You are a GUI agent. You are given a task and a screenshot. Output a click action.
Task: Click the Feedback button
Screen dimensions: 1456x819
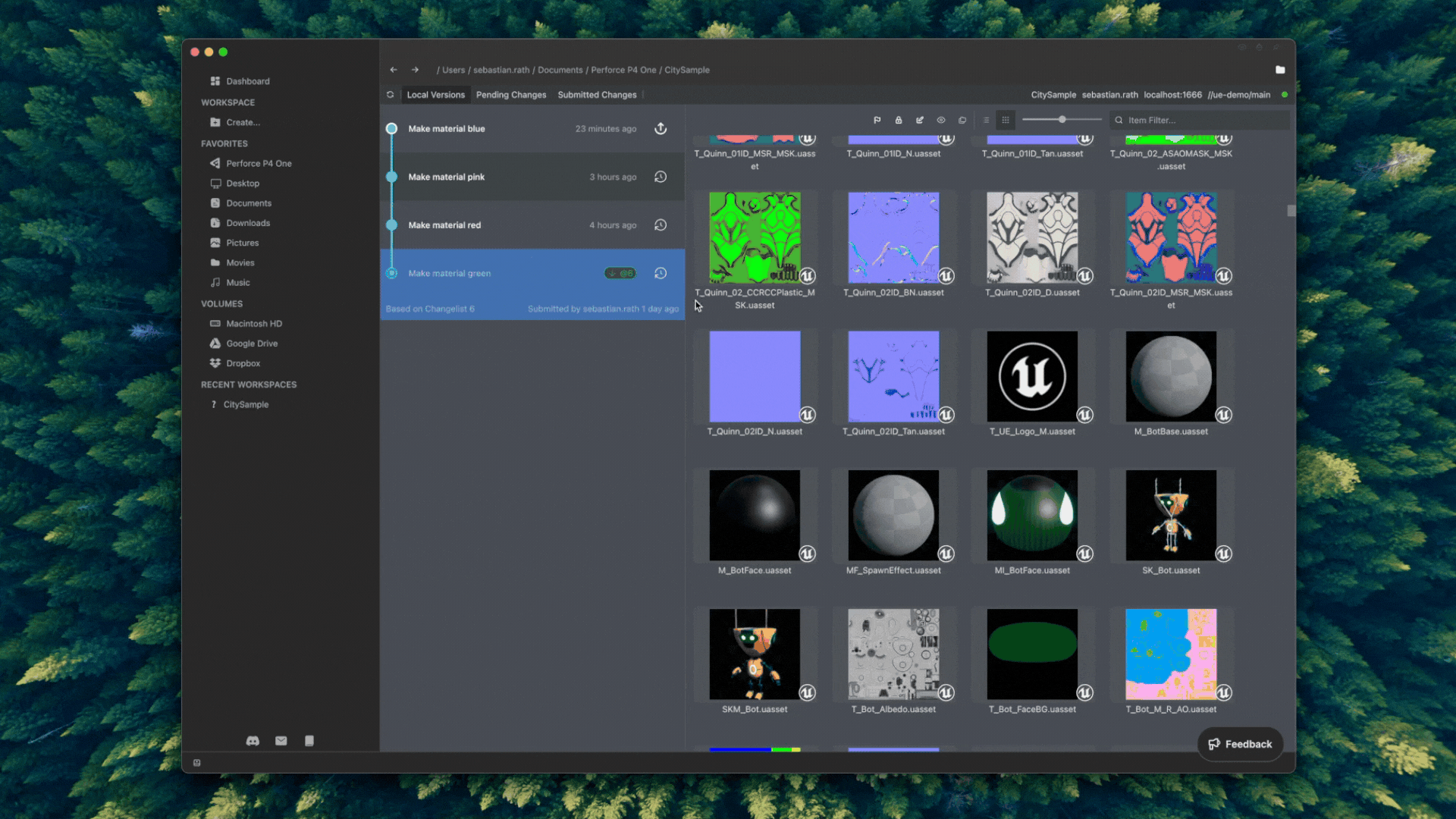tap(1240, 744)
